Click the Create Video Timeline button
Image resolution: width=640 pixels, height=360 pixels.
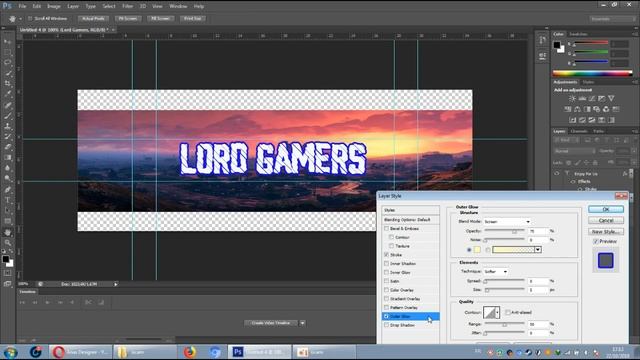coord(271,323)
